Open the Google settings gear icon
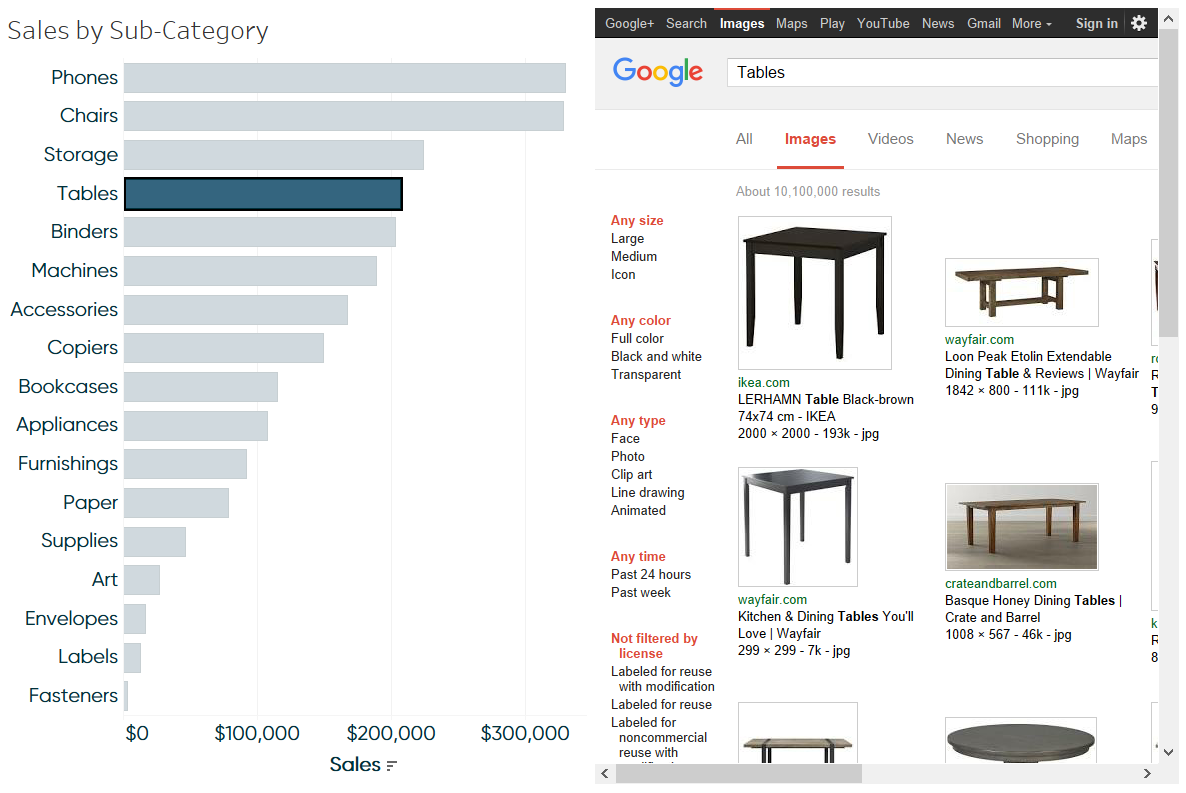The image size is (1186, 793). coord(1138,23)
